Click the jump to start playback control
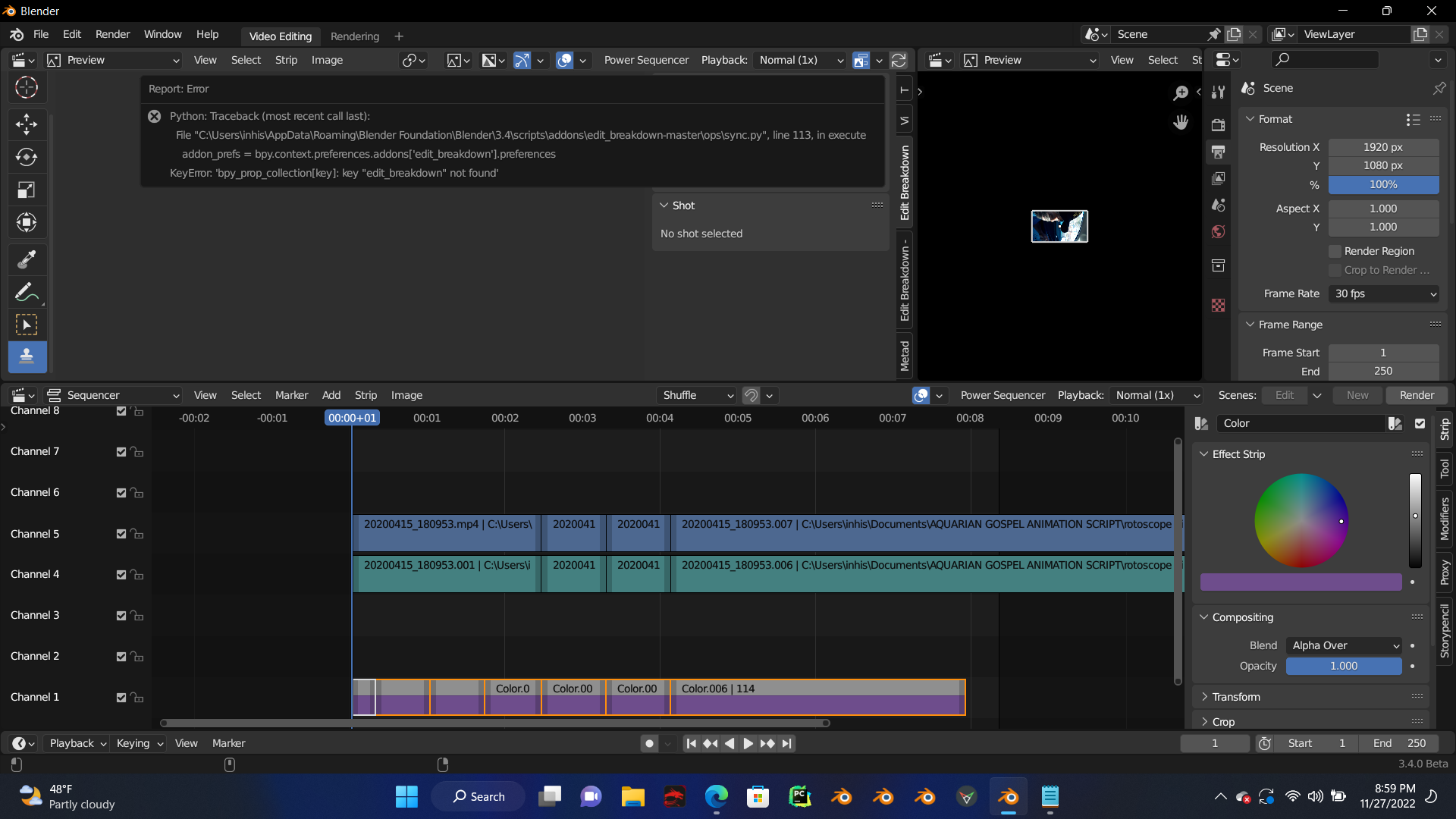1456x819 pixels. (691, 743)
